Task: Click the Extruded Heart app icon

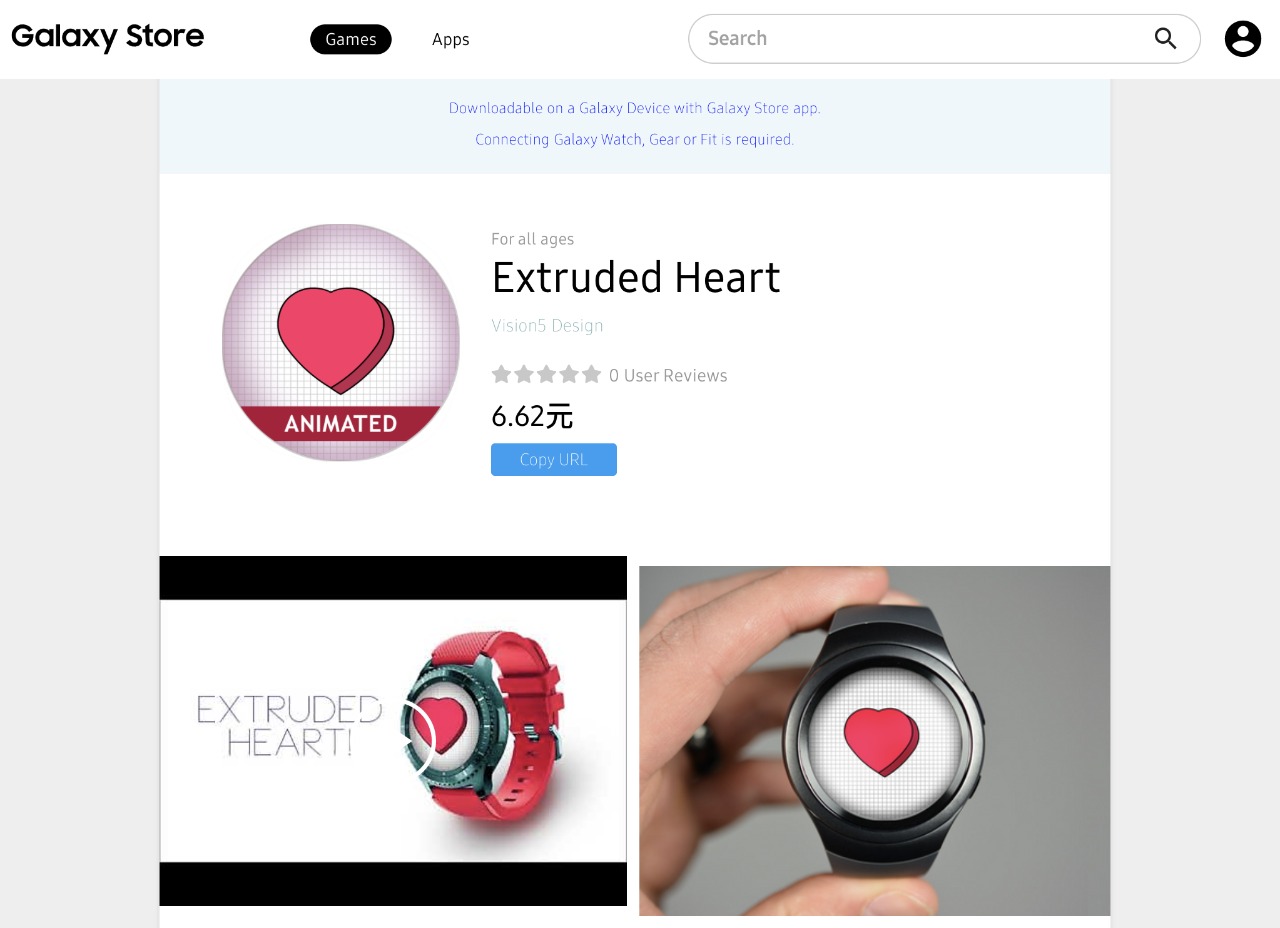Action: pos(341,343)
